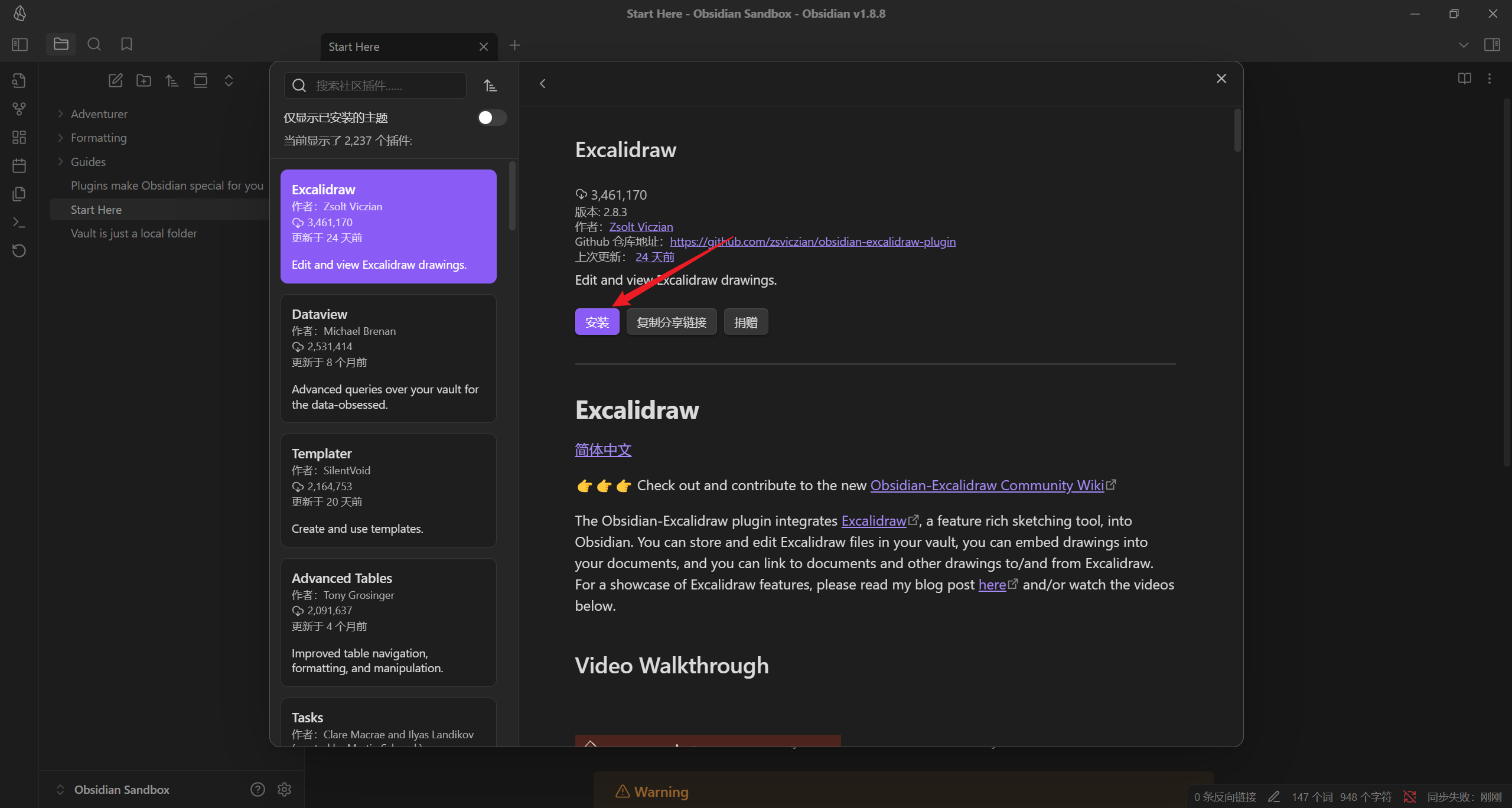Select the Dataview plugin card

tap(389, 359)
